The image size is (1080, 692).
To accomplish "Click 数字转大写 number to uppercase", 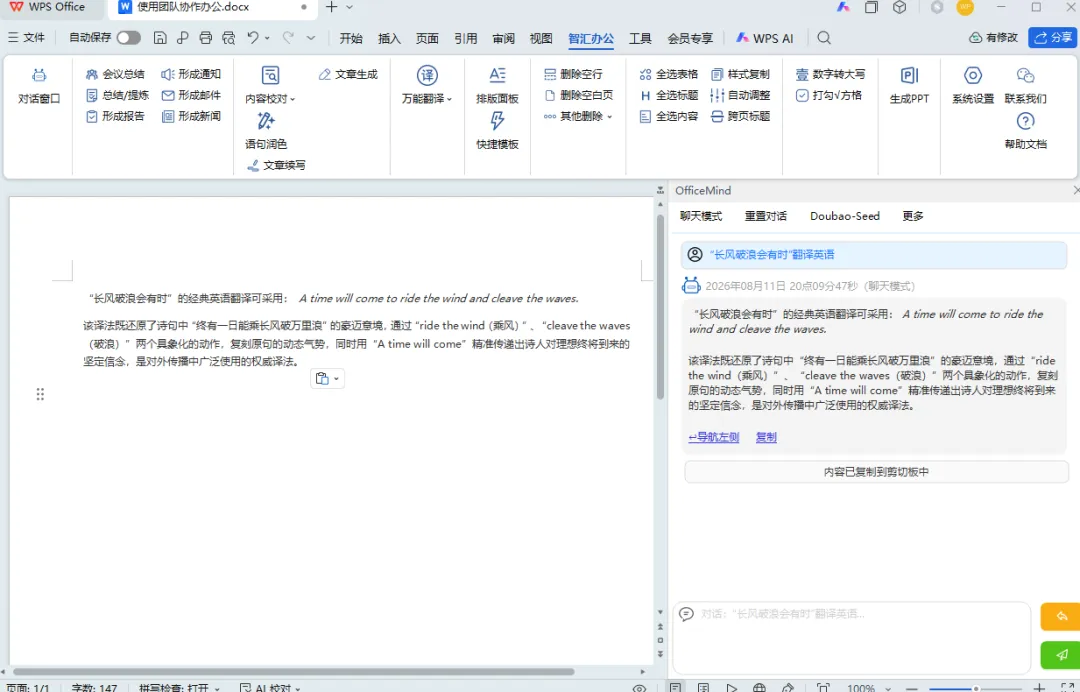I will [x=830, y=74].
